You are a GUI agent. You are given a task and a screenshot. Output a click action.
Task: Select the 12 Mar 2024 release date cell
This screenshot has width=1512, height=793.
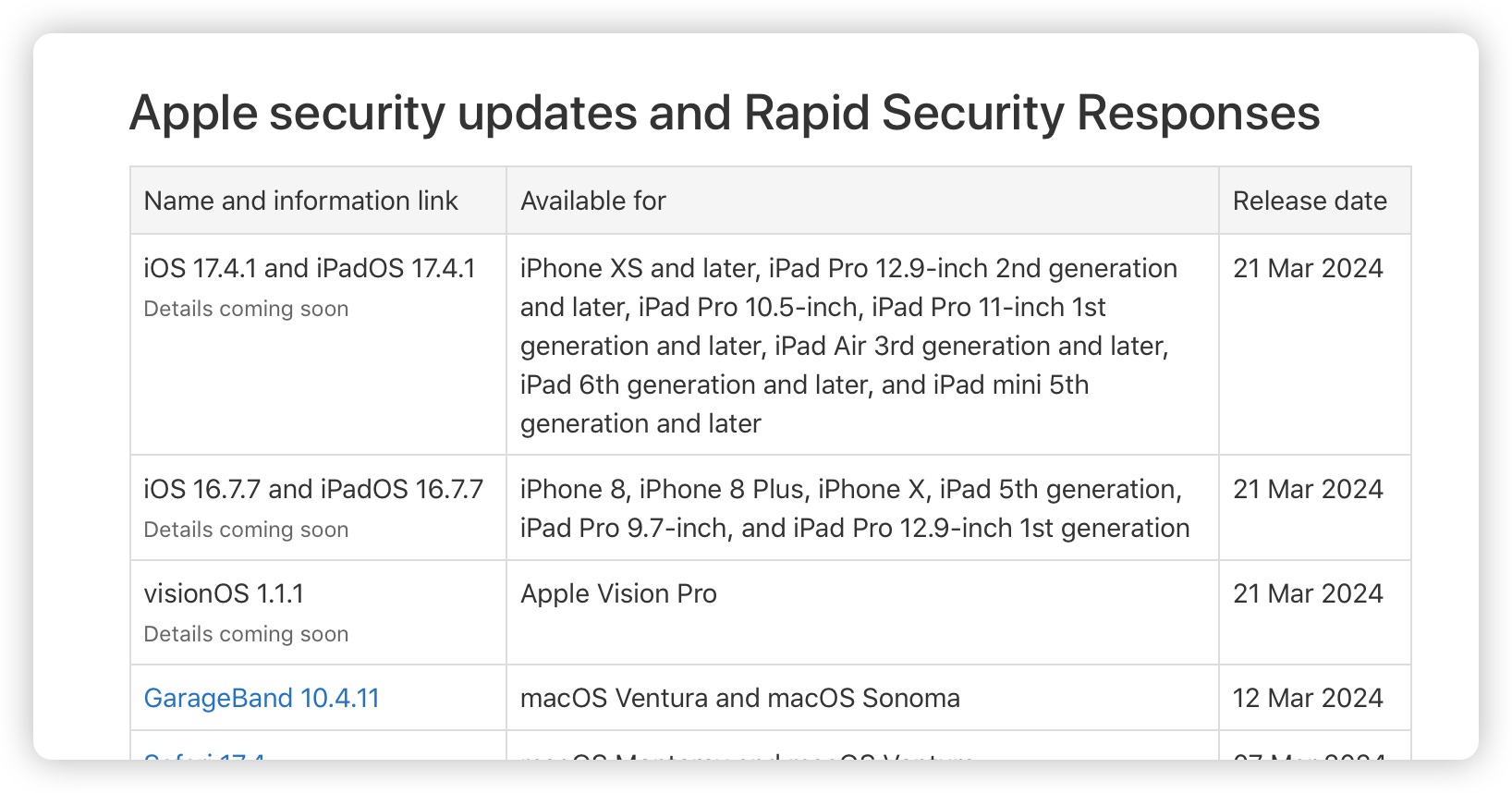1307,698
